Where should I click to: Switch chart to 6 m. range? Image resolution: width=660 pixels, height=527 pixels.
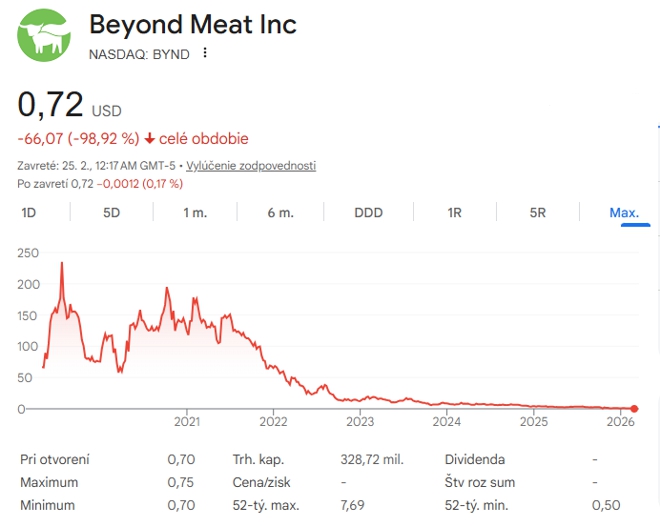point(280,212)
